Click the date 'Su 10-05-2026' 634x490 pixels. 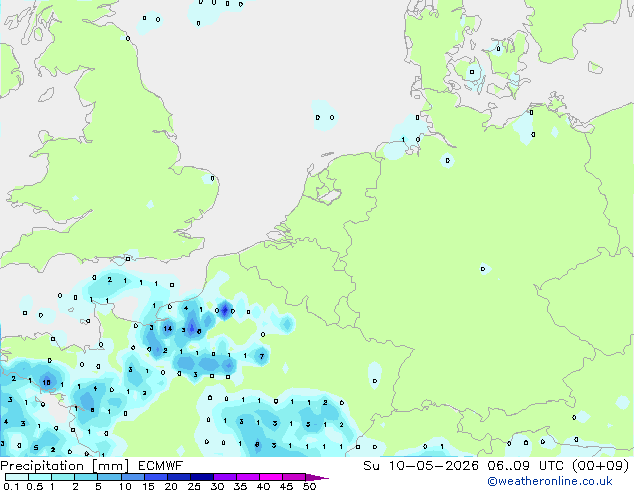tap(421, 466)
